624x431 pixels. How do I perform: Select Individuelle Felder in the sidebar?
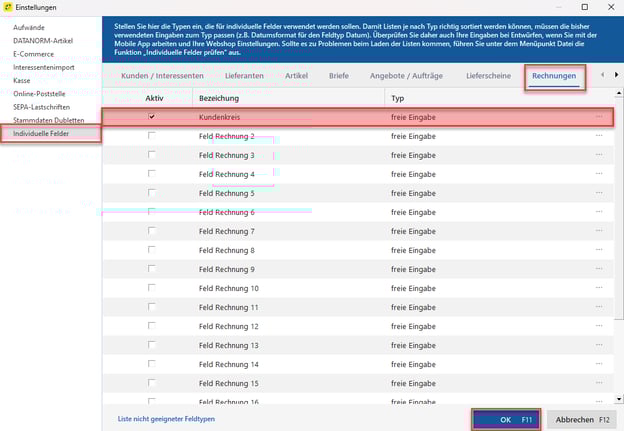tap(43, 133)
